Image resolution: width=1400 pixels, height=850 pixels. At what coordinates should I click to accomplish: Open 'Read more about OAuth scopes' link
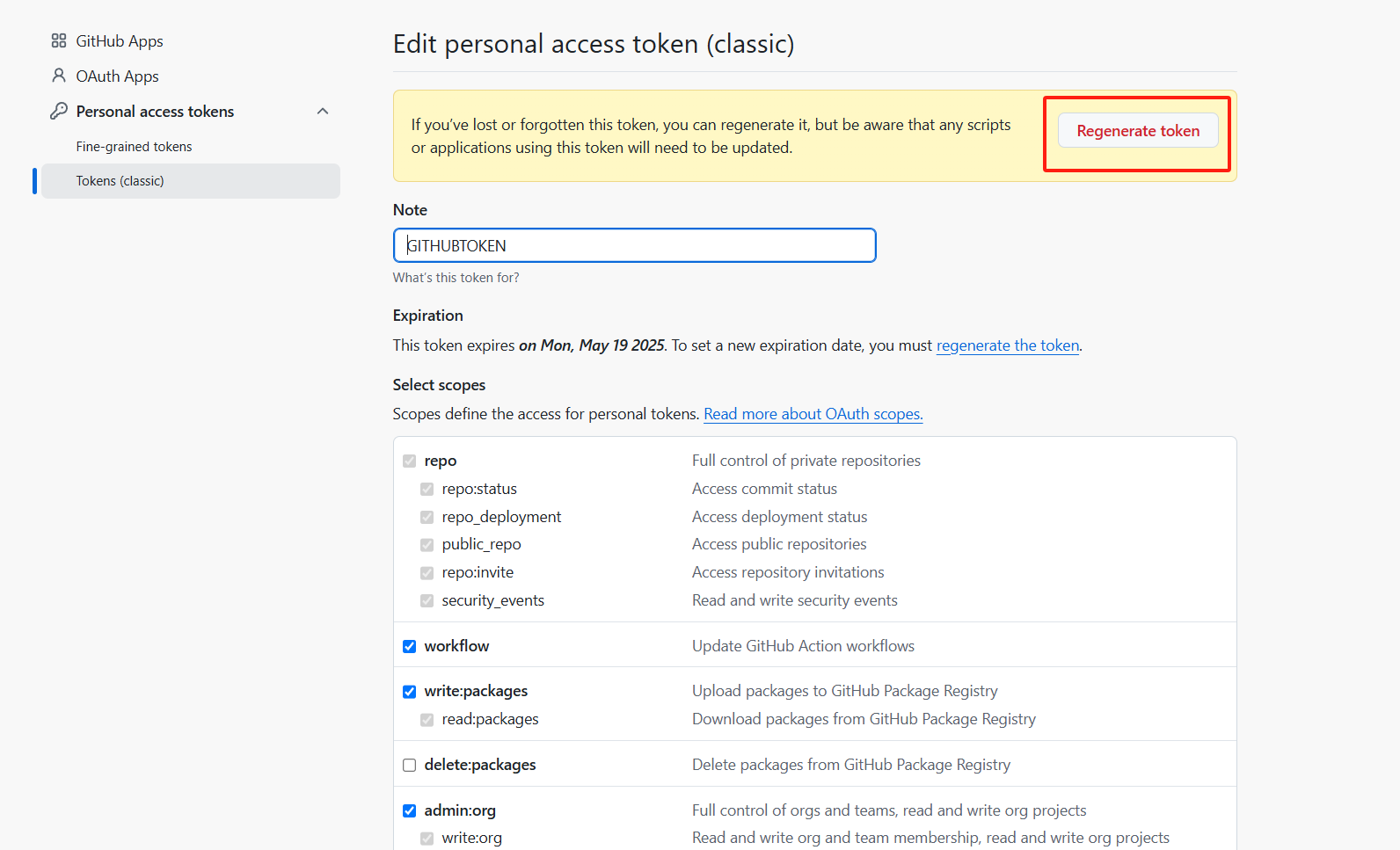click(x=813, y=414)
